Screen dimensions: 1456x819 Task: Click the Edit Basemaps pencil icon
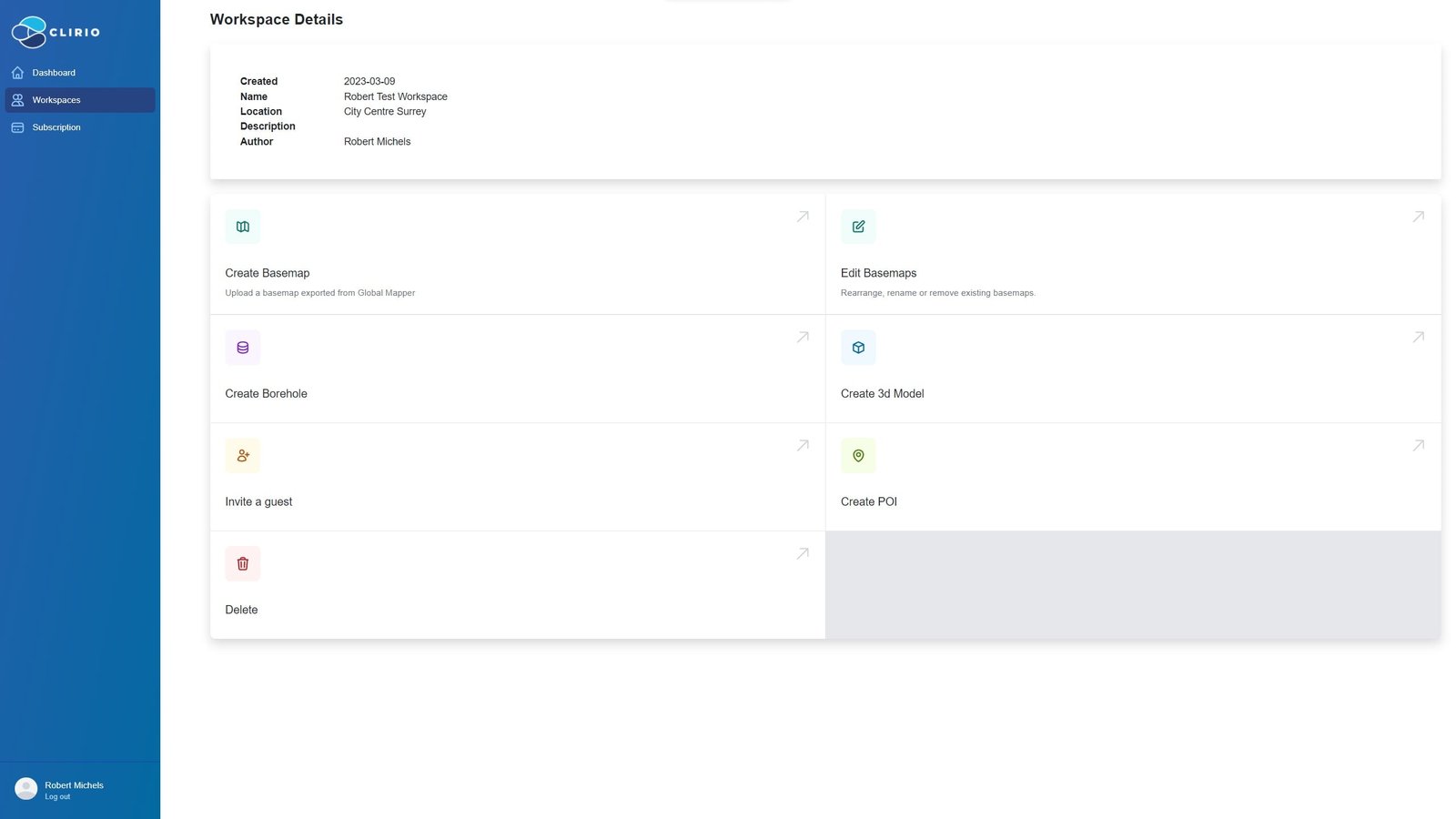[858, 227]
